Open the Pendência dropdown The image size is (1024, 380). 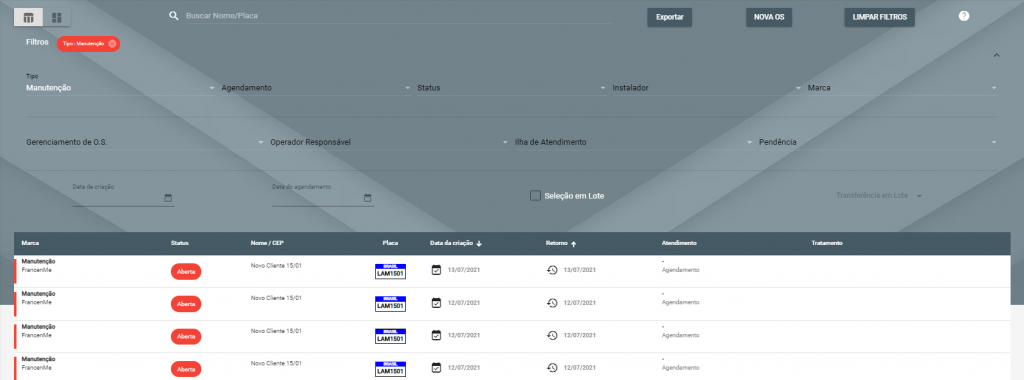coord(878,142)
